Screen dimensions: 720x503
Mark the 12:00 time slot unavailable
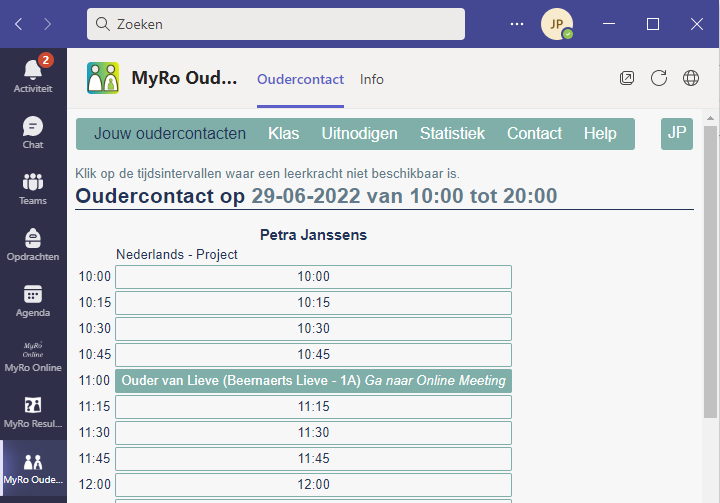tap(313, 485)
